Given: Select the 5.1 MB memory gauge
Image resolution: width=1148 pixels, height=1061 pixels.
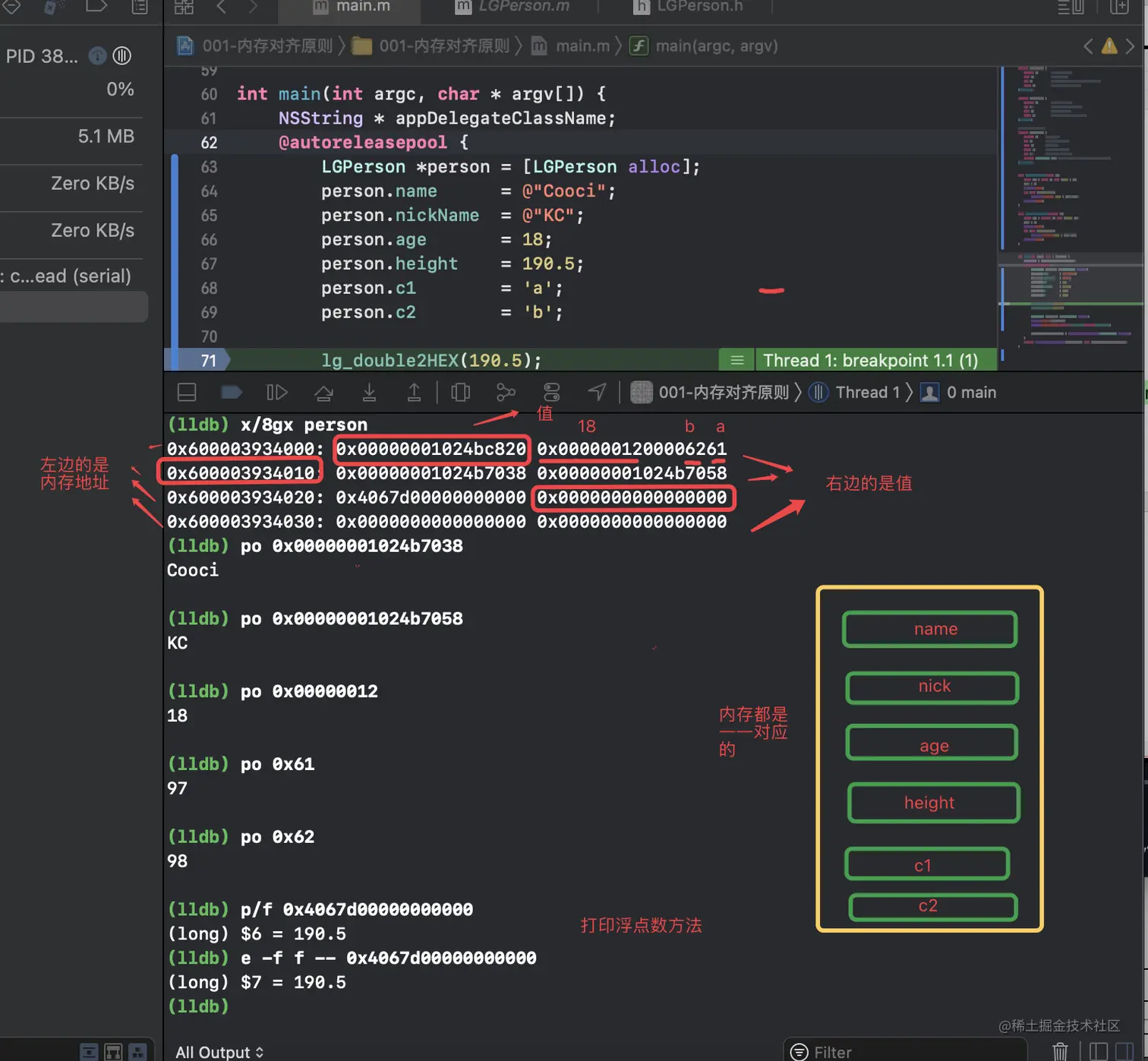Looking at the screenshot, I should [71, 137].
